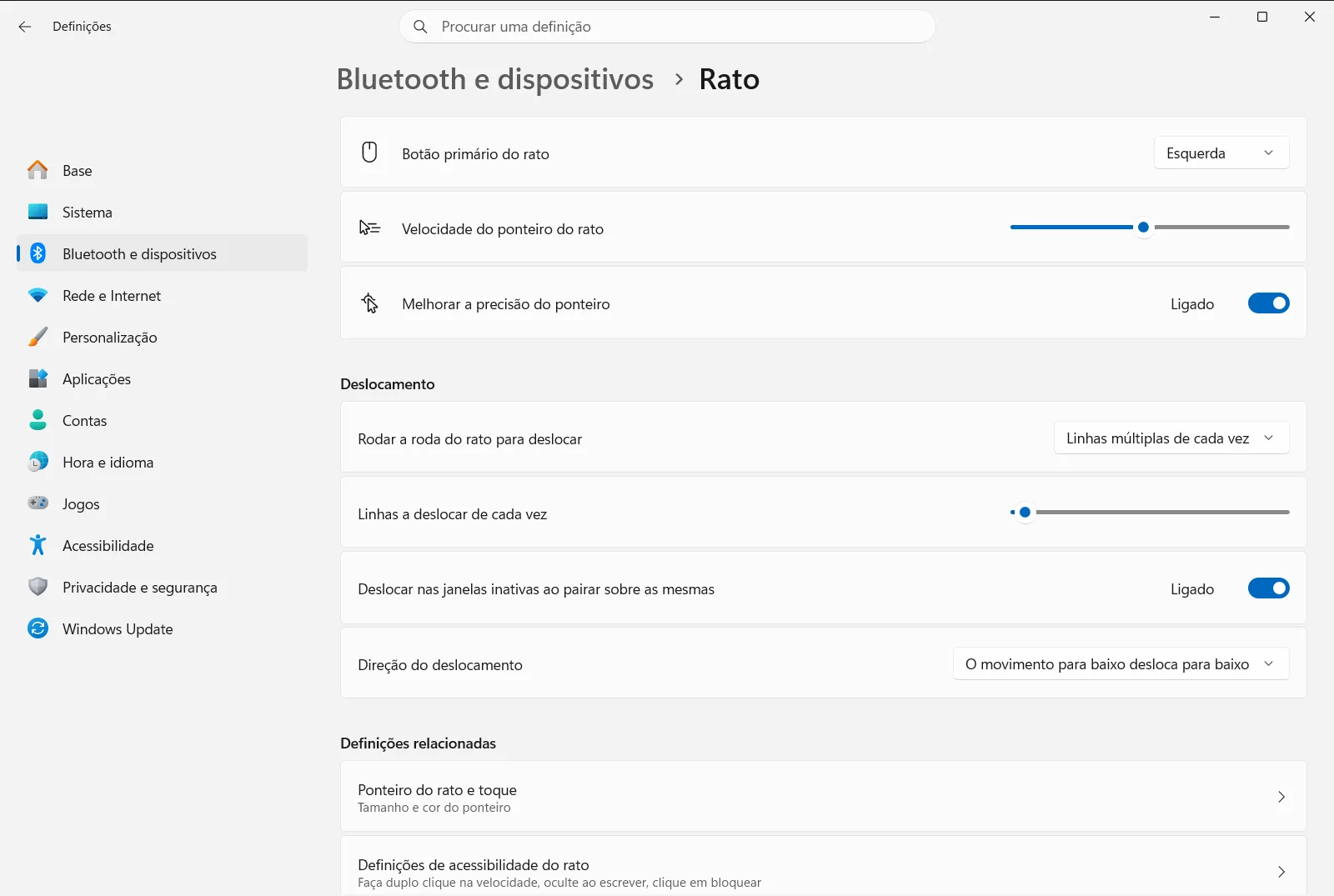
Task: Turn off Melhorar a precisão do ponteiro toggle
Action: (x=1268, y=303)
